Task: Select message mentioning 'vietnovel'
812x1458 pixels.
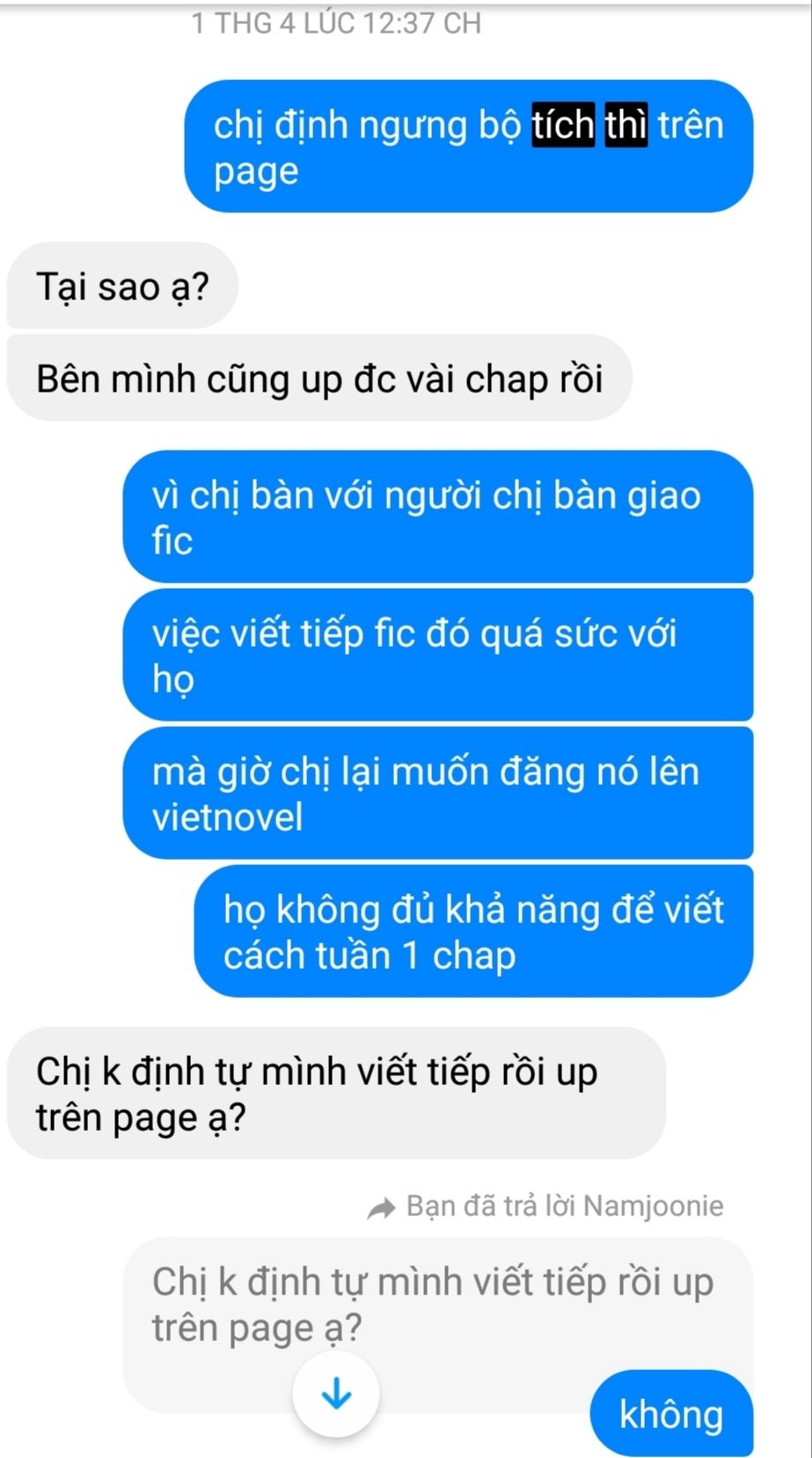Action: pyautogui.click(x=438, y=793)
